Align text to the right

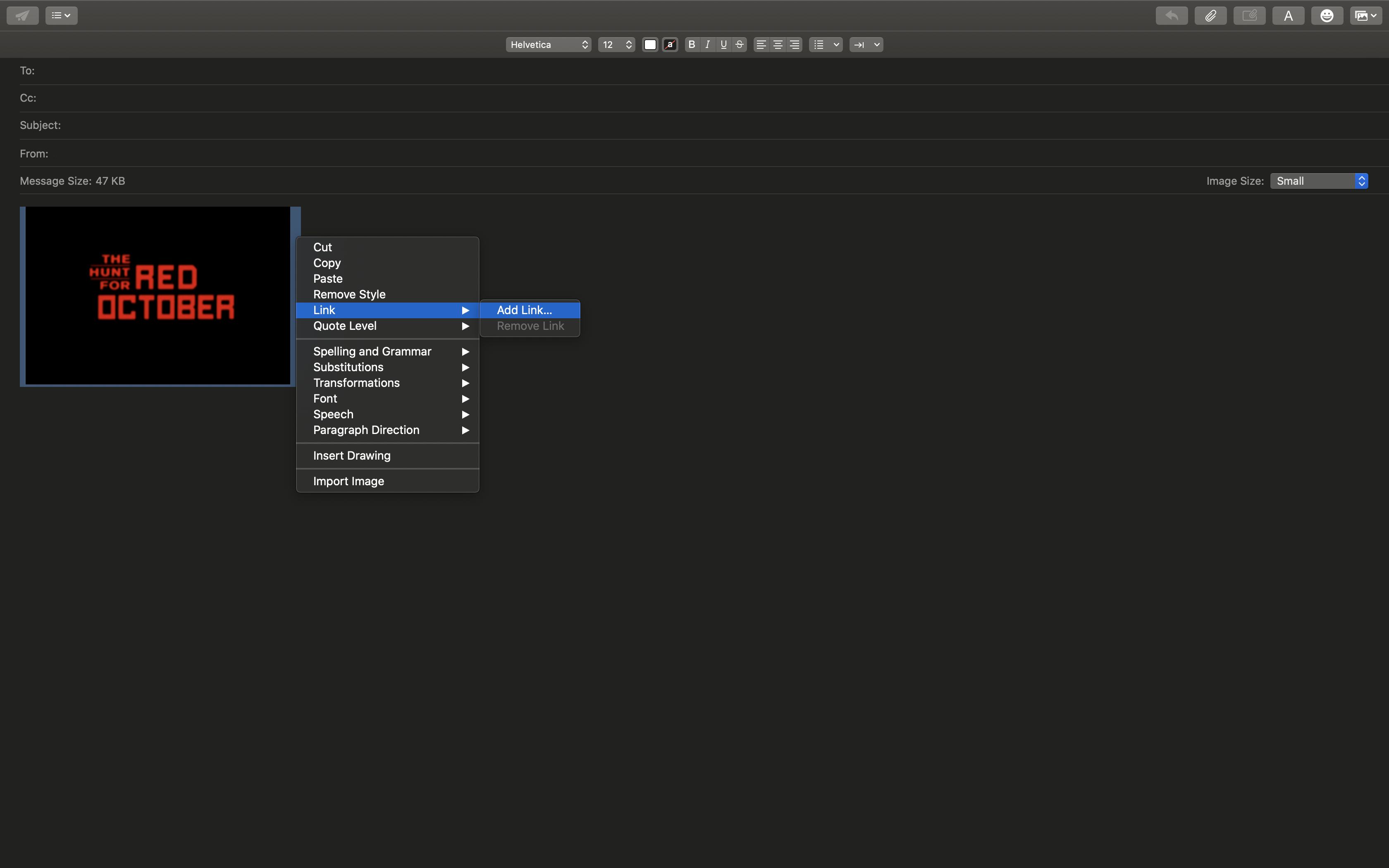795,45
